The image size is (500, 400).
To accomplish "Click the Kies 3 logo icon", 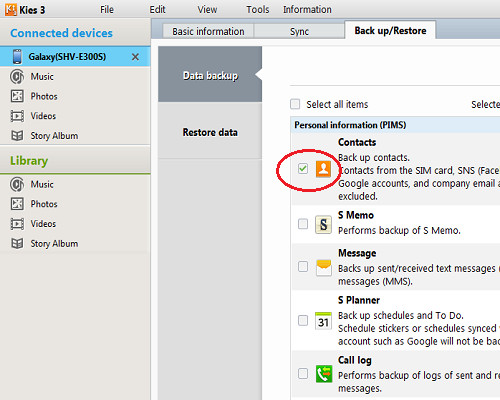I will 11,9.
